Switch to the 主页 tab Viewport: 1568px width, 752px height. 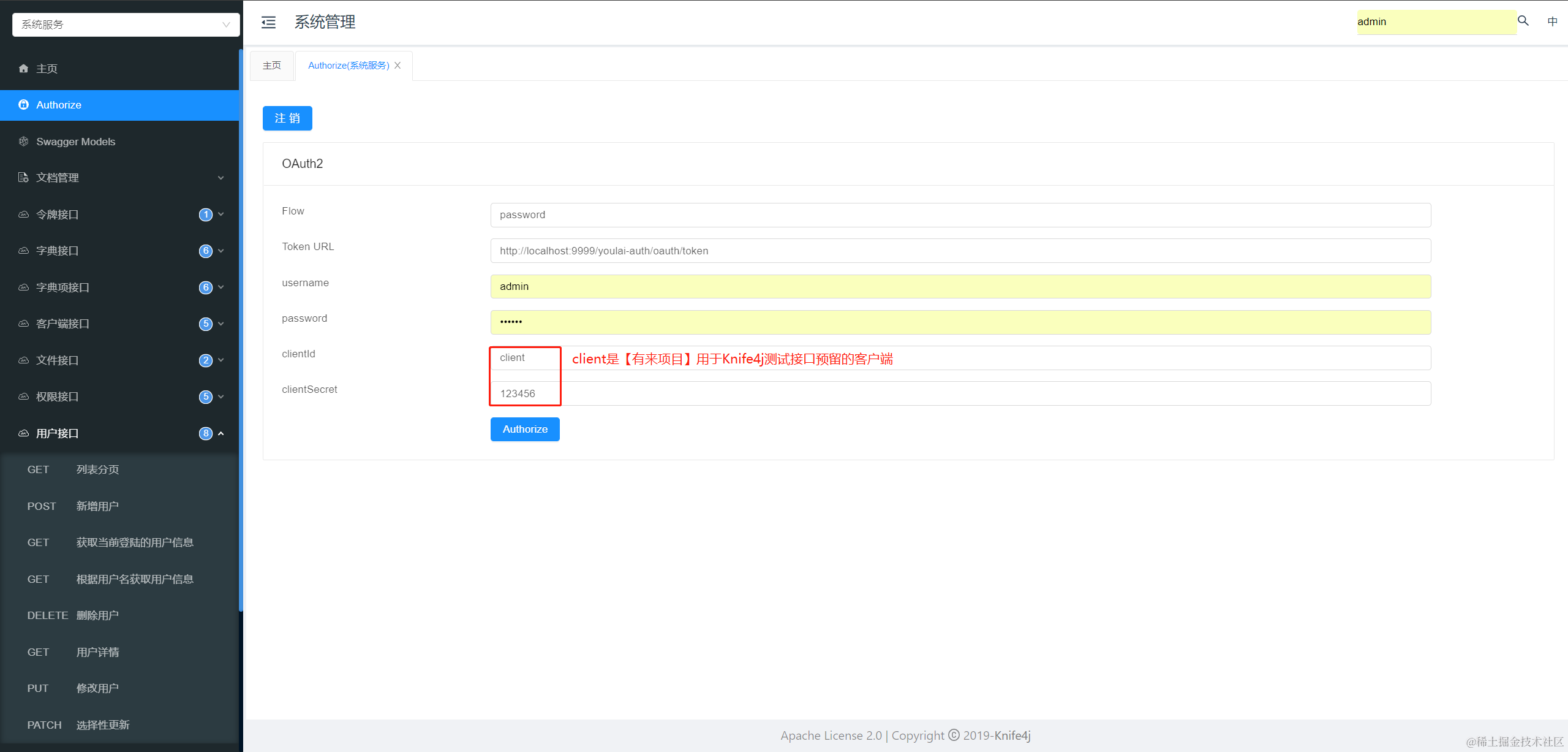[271, 66]
